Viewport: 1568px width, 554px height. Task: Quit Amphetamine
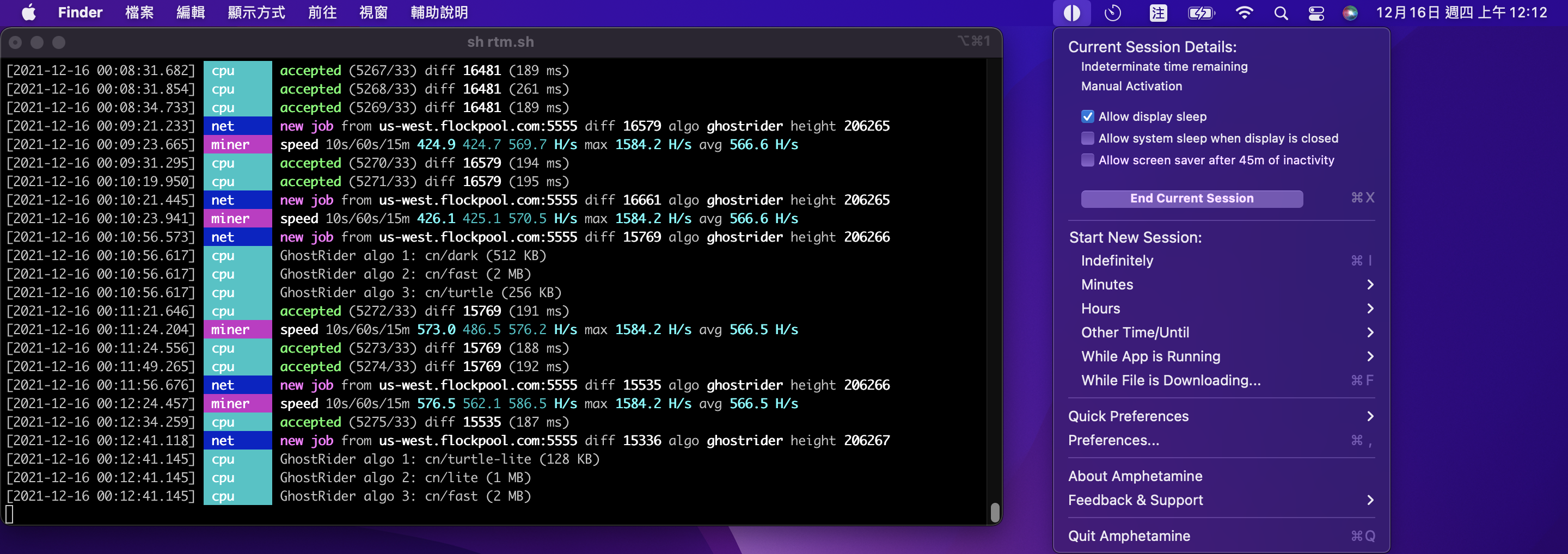[x=1221, y=535]
